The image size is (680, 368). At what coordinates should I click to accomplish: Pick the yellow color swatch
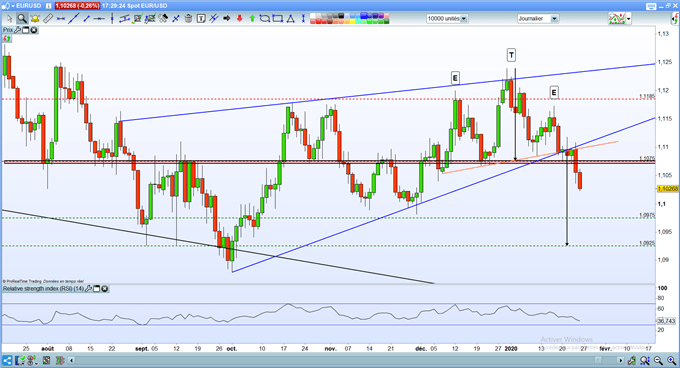[353, 21]
